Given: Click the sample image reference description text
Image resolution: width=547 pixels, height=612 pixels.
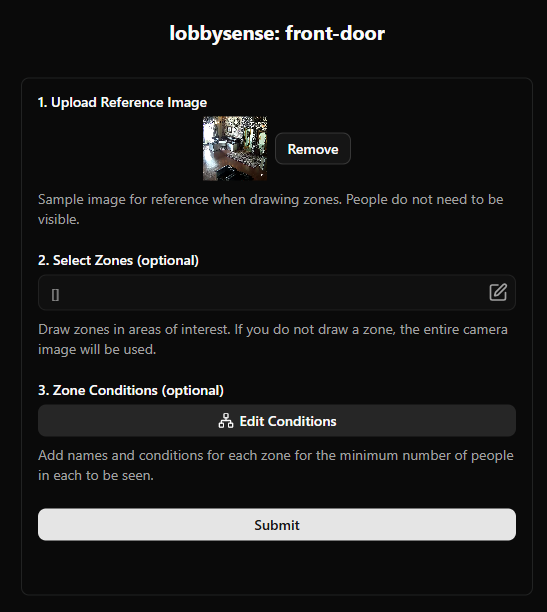Looking at the screenshot, I should (x=271, y=209).
